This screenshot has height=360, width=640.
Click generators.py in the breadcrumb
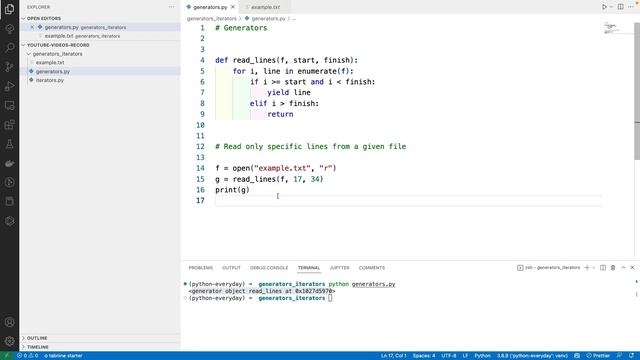(x=268, y=19)
